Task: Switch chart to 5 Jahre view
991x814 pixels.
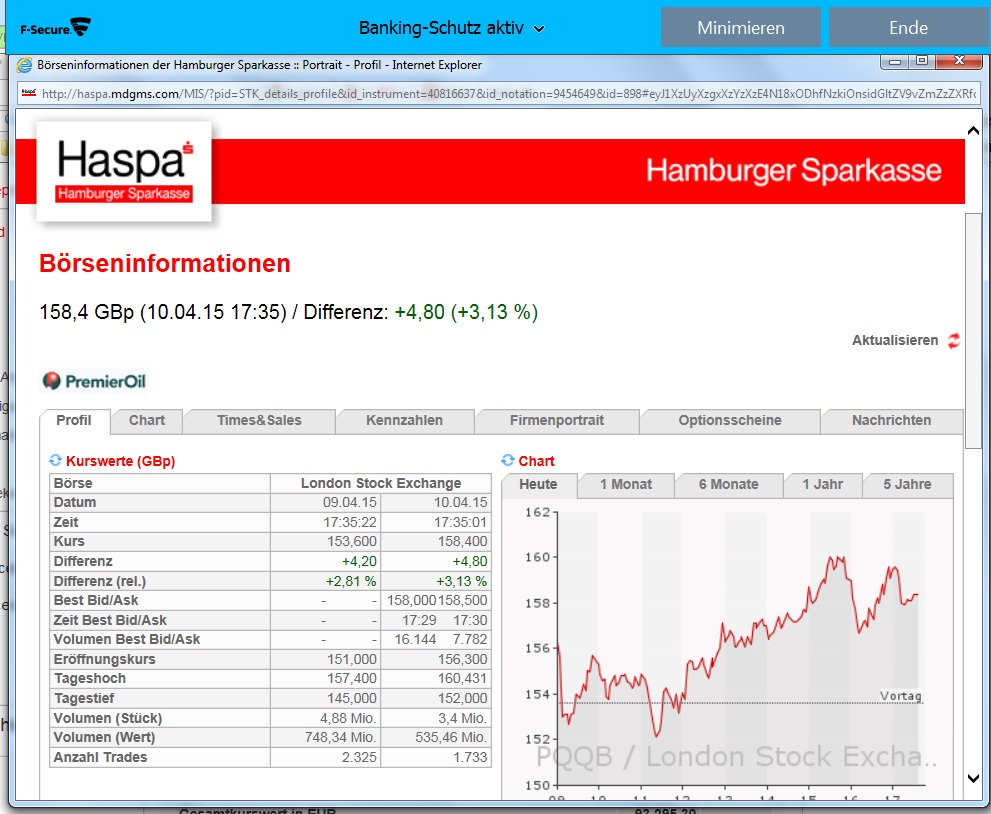Action: pyautogui.click(x=907, y=485)
